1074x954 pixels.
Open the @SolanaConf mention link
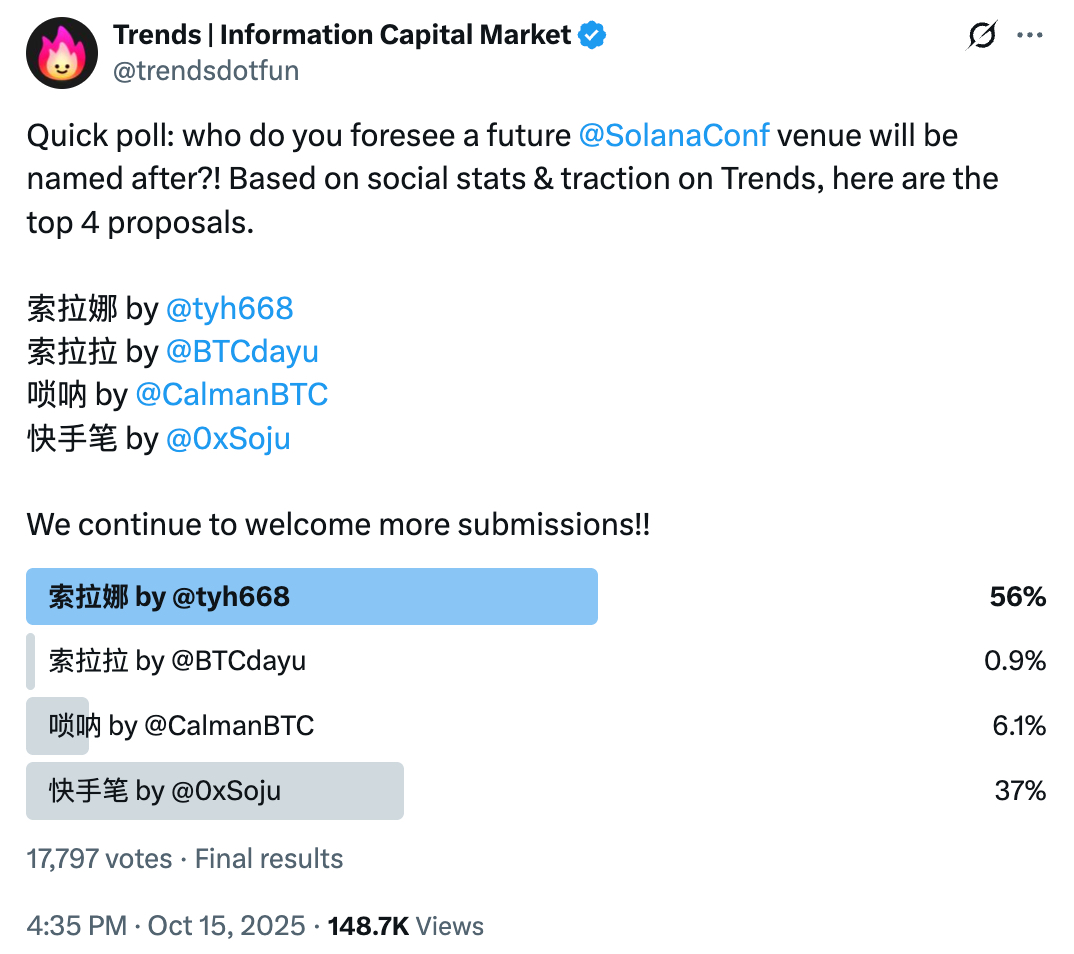[x=673, y=135]
